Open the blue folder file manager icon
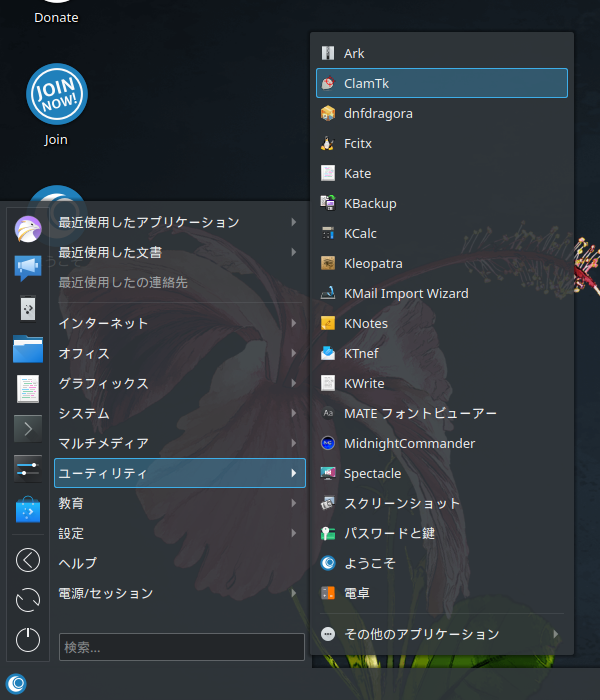 click(x=28, y=349)
